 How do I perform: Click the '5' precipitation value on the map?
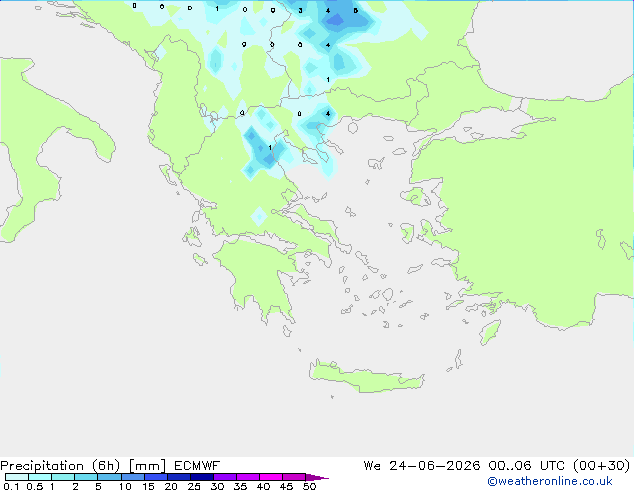pyautogui.click(x=355, y=11)
